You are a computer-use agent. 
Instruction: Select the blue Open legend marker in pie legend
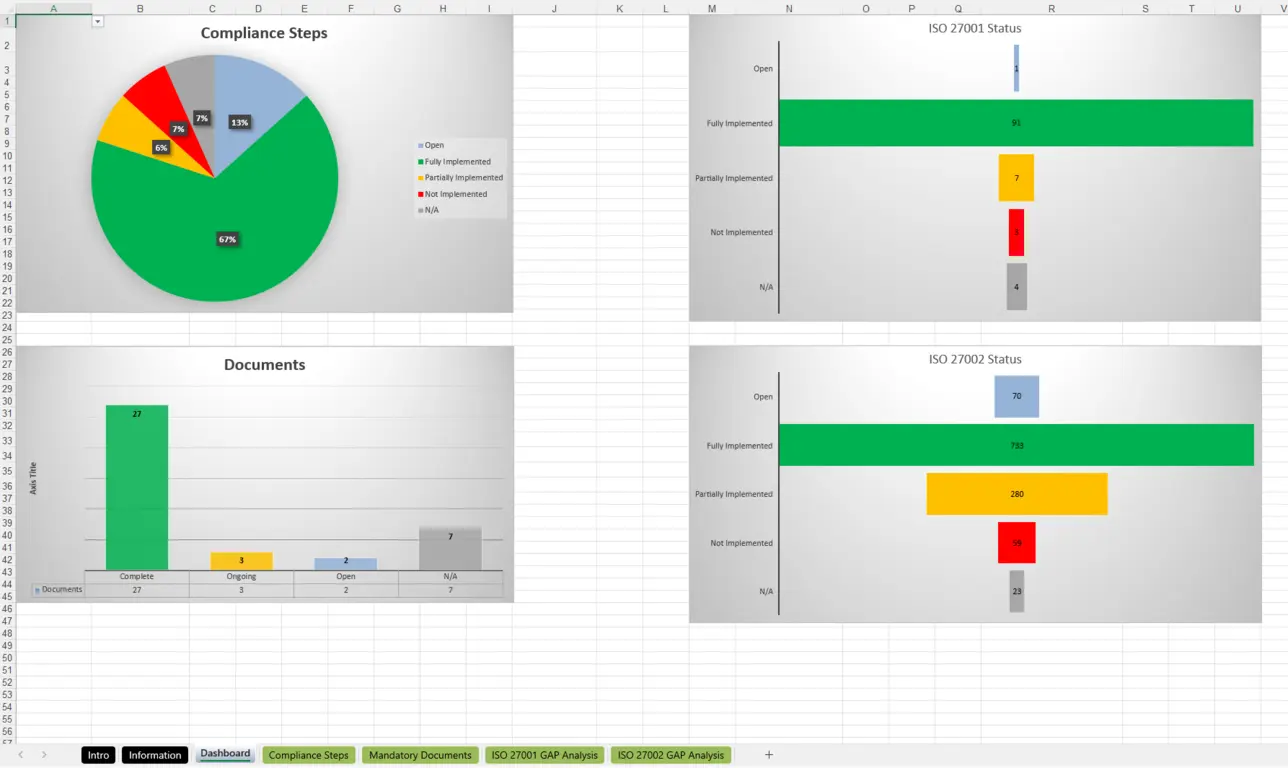click(420, 145)
